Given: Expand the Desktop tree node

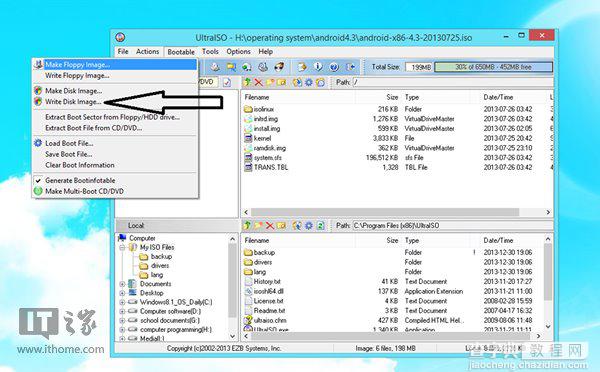Looking at the screenshot, I should (x=122, y=293).
